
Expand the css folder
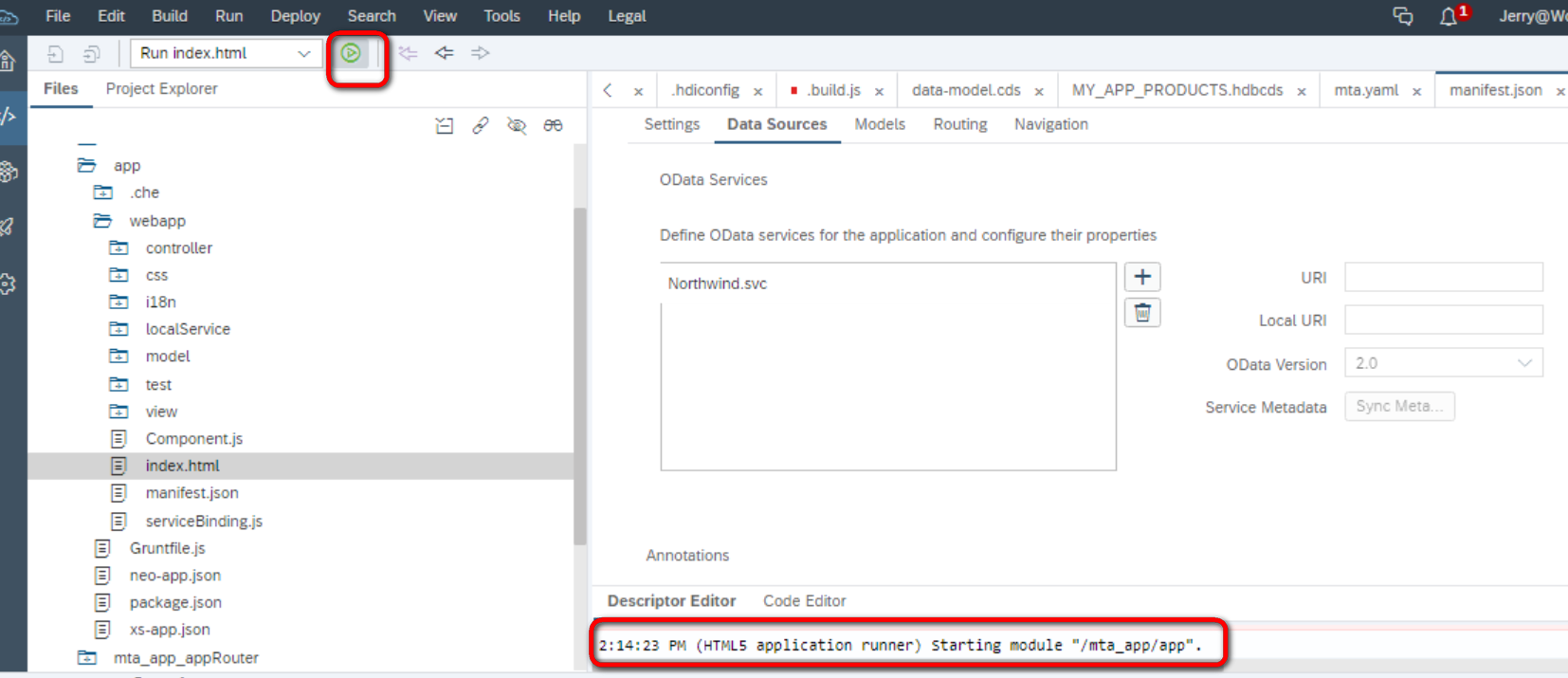(119, 275)
